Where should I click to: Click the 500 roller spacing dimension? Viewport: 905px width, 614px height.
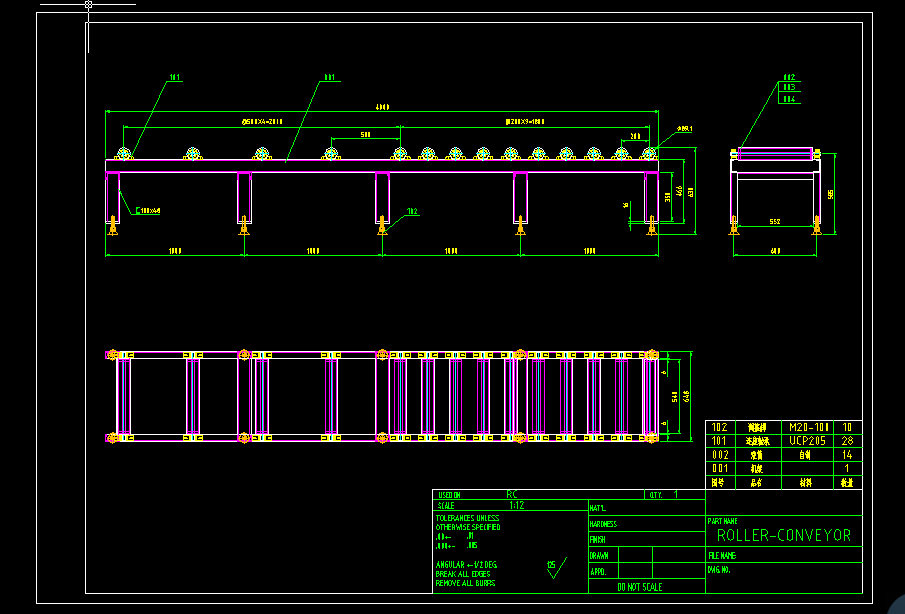click(x=365, y=133)
